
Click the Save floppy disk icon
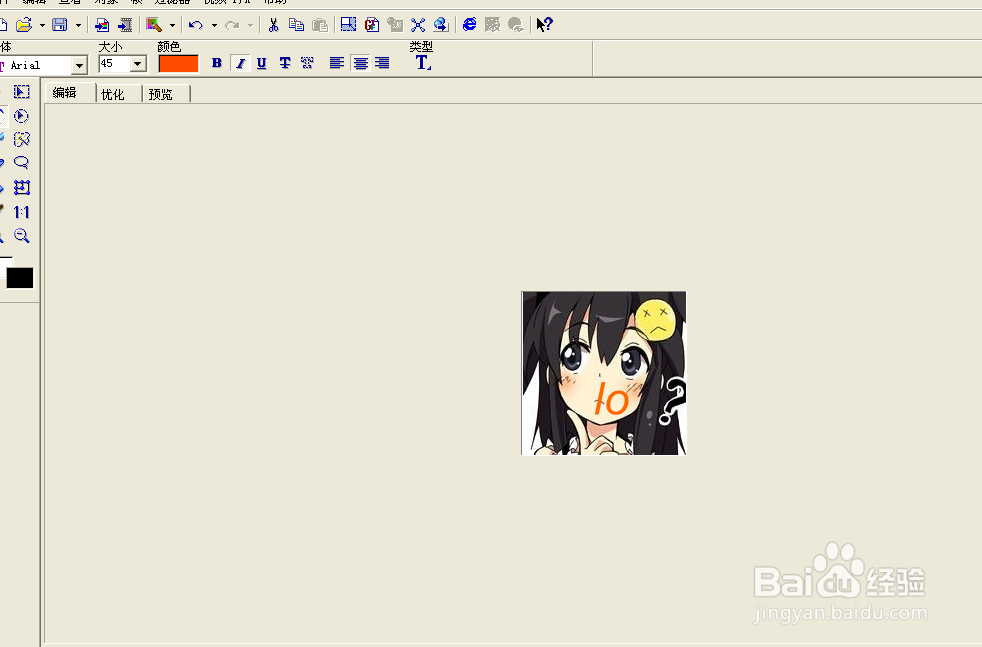pos(60,25)
